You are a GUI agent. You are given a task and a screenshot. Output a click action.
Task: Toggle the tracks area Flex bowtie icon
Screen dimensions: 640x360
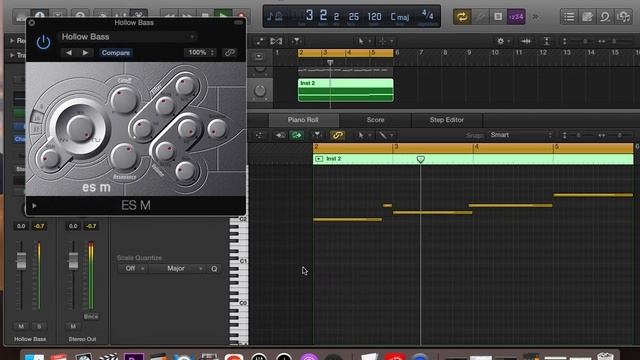click(x=276, y=41)
